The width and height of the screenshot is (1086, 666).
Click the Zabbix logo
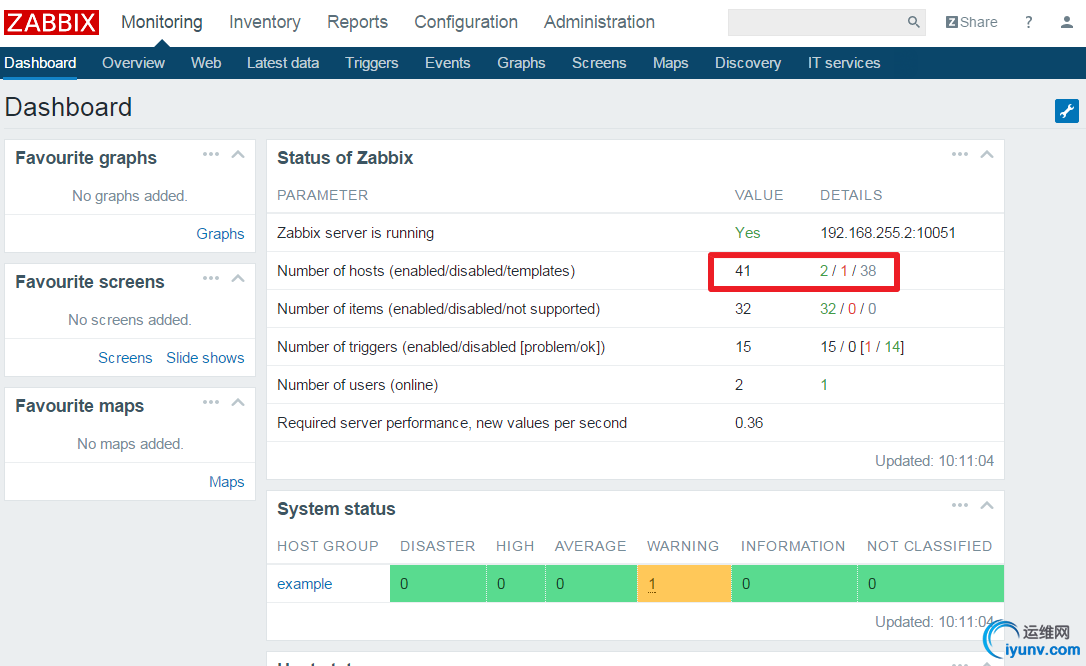point(52,22)
